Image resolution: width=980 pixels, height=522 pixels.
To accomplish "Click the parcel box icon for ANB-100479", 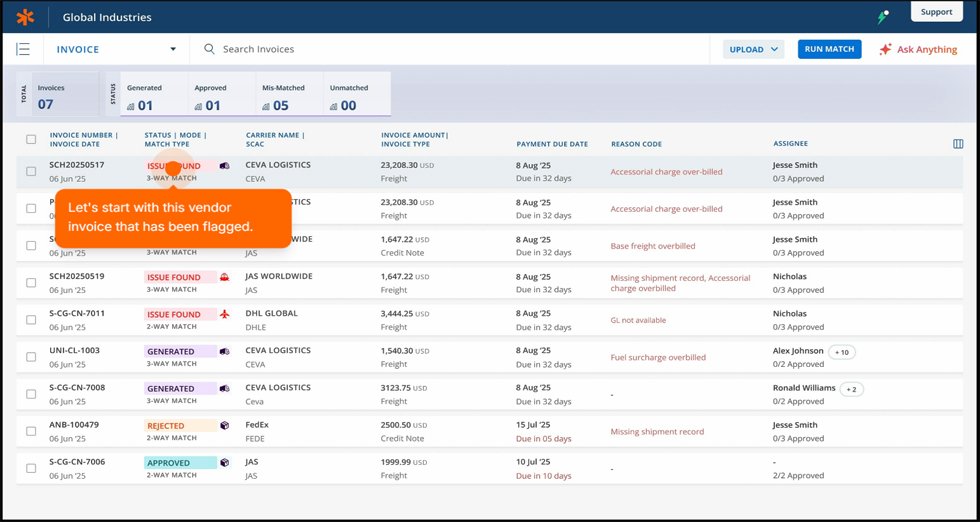I will [225, 426].
